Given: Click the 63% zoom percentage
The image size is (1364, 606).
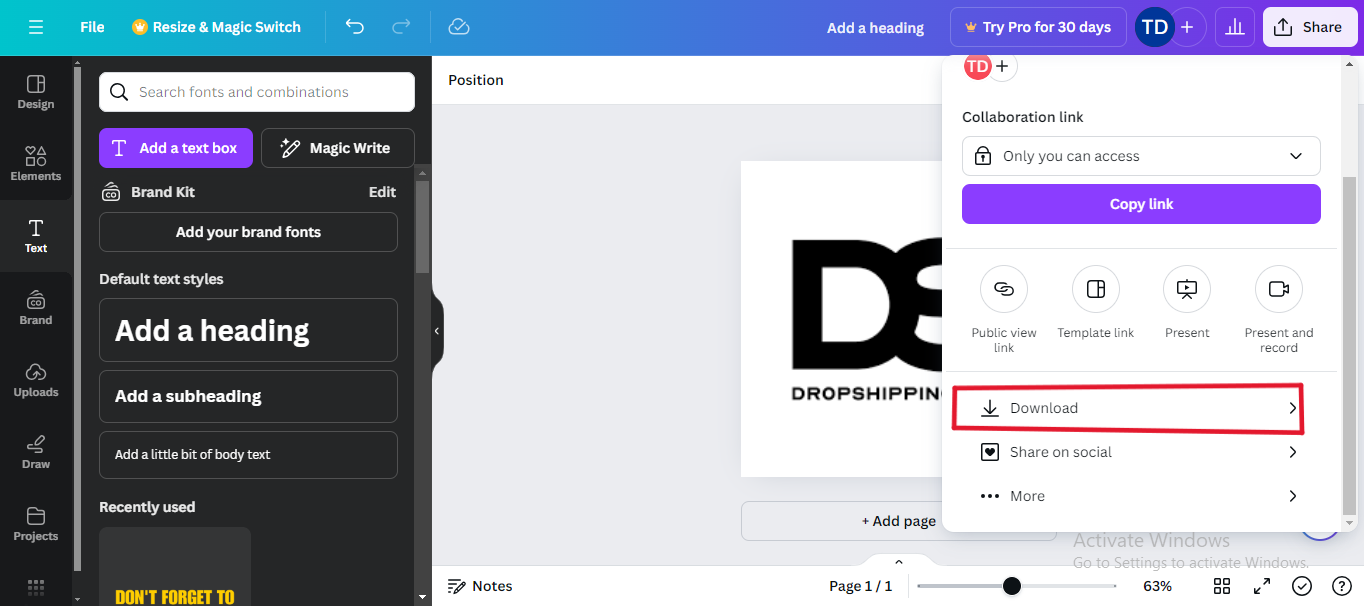Looking at the screenshot, I should pyautogui.click(x=1157, y=586).
